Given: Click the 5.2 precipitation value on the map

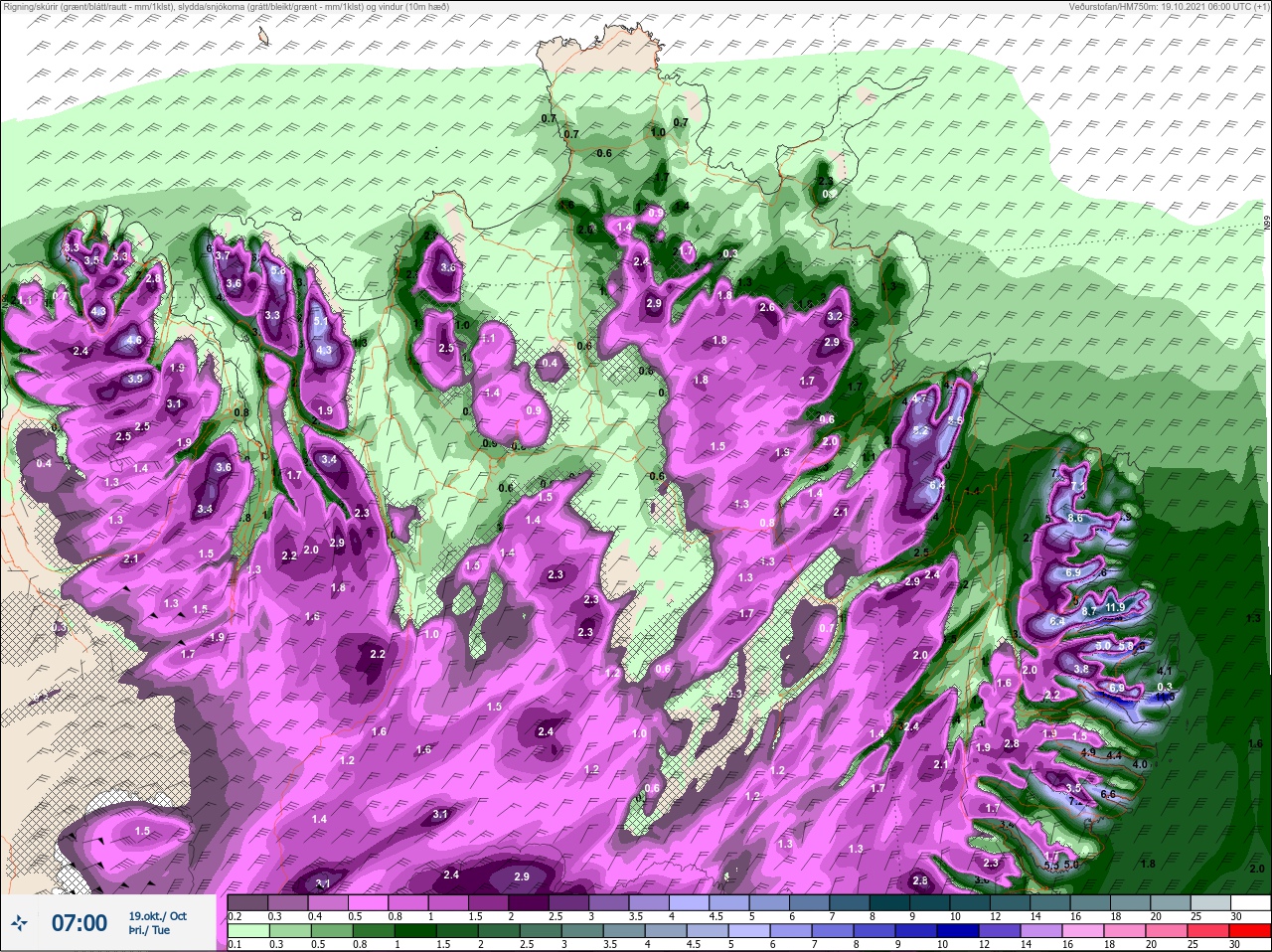Looking at the screenshot, I should 920,430.
